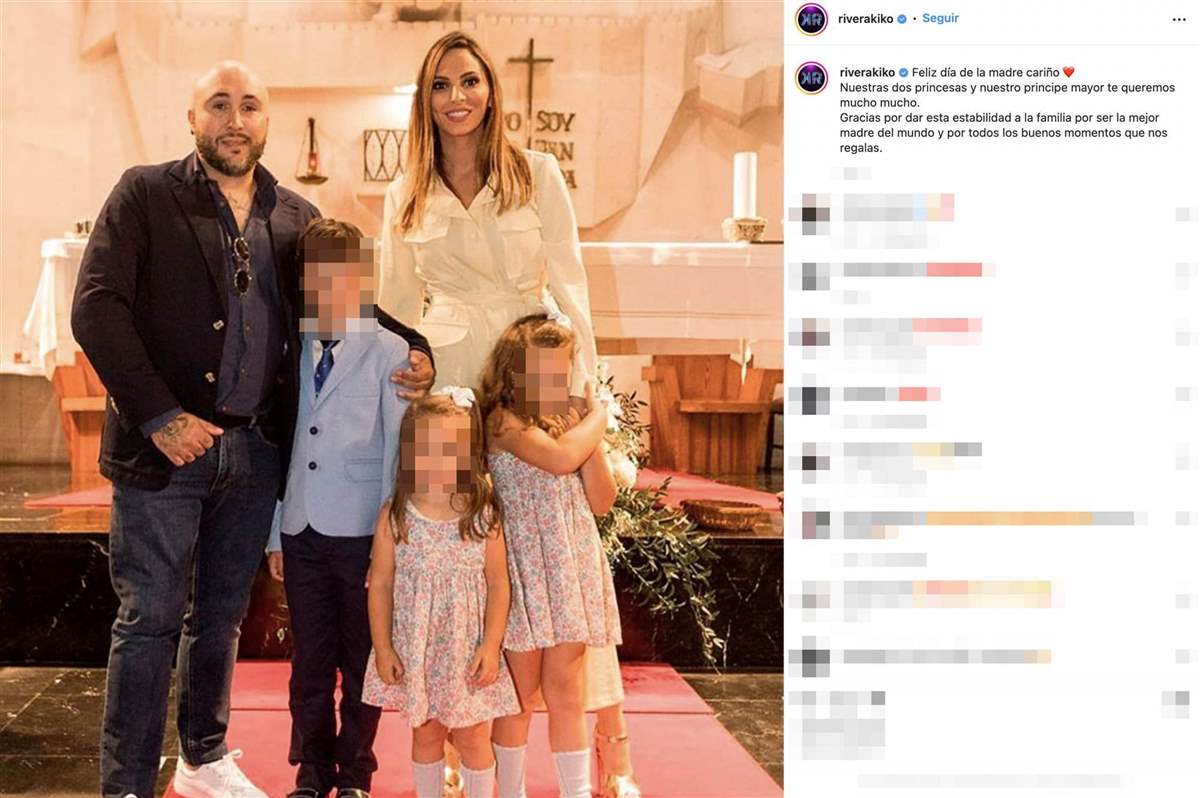Click the verified badge in the header
The image size is (1200, 798).
[902, 19]
